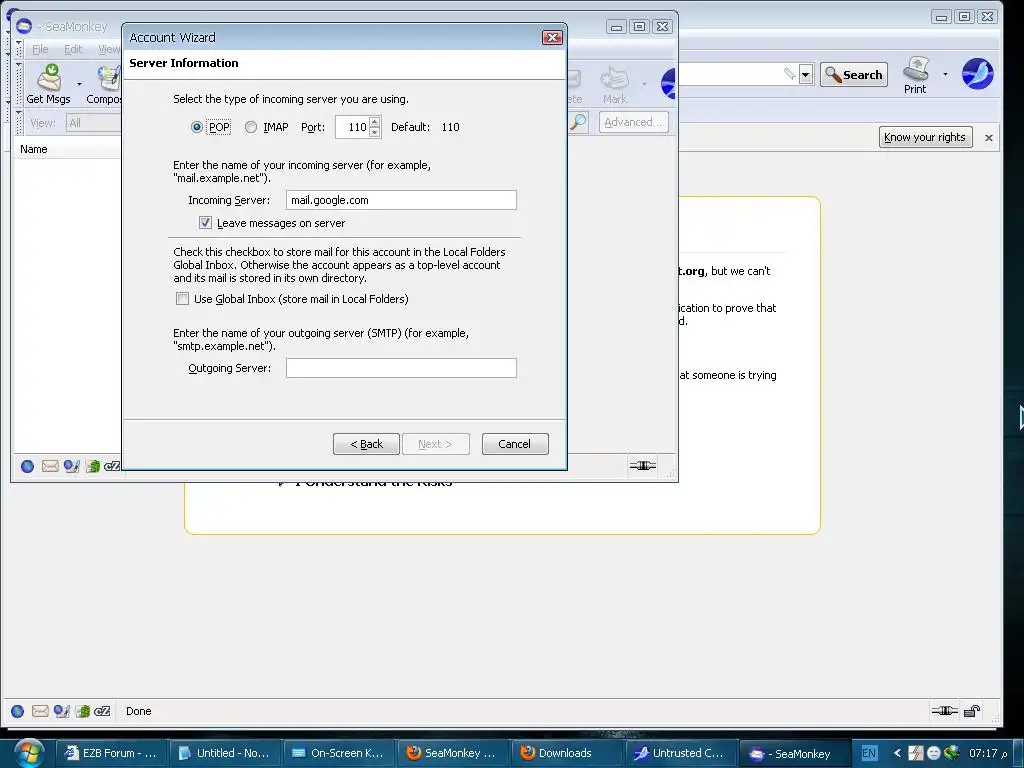Screen dimensions: 1024x768
Task: Decrease the Port number with down arrow
Action: [x=374, y=132]
